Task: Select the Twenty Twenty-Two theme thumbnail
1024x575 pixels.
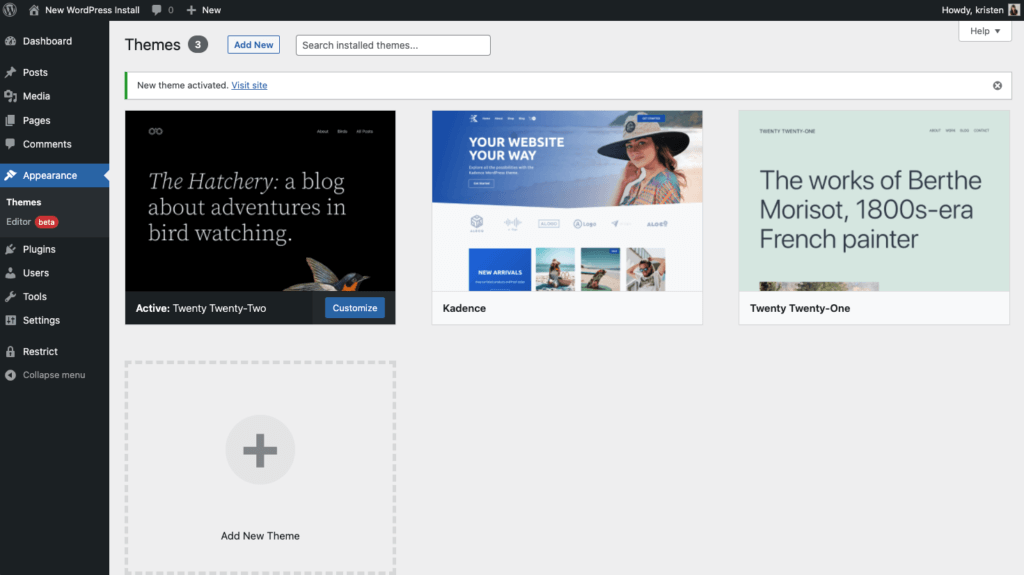Action: pos(260,201)
